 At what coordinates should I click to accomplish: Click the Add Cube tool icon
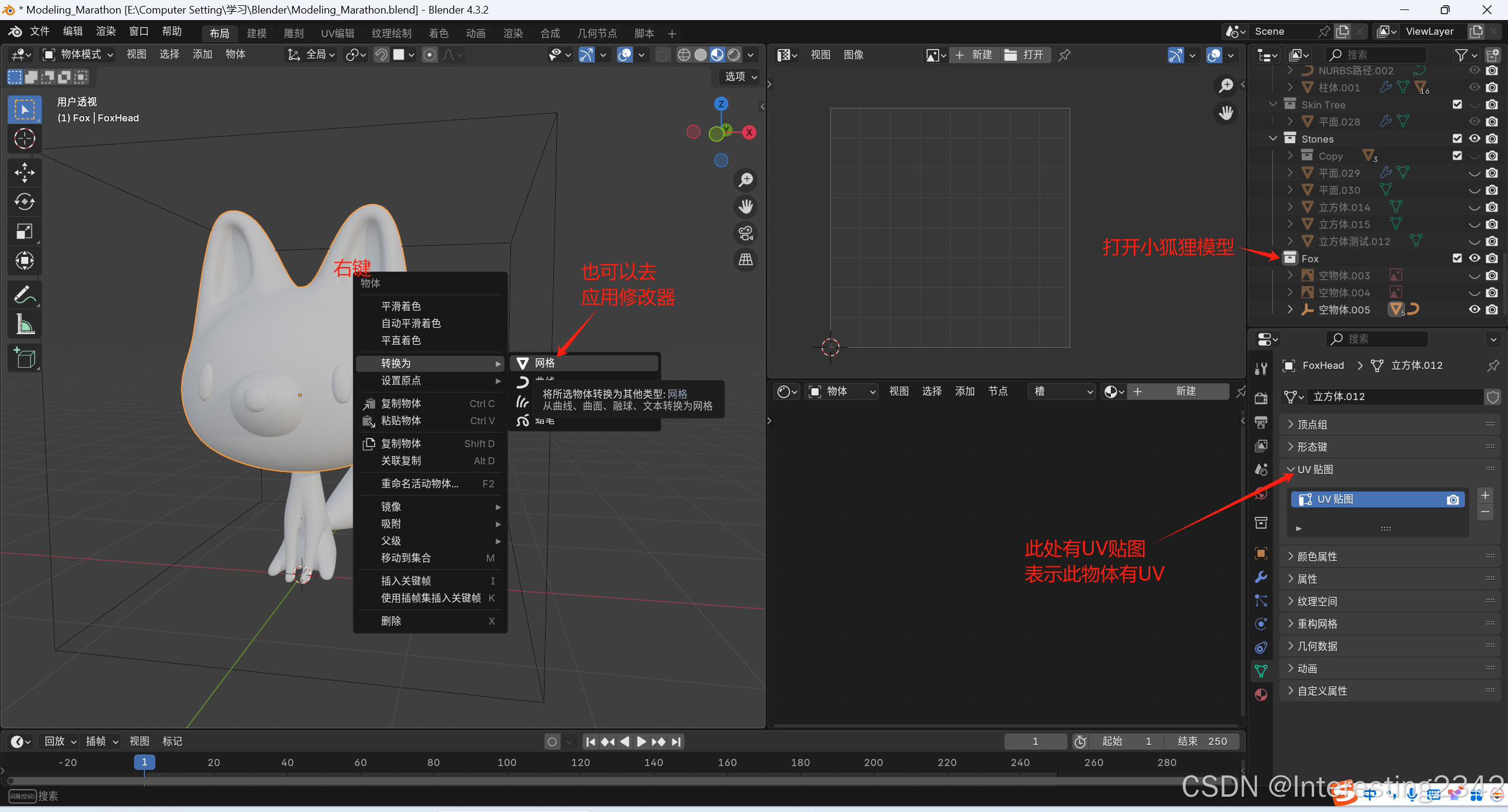[x=24, y=358]
